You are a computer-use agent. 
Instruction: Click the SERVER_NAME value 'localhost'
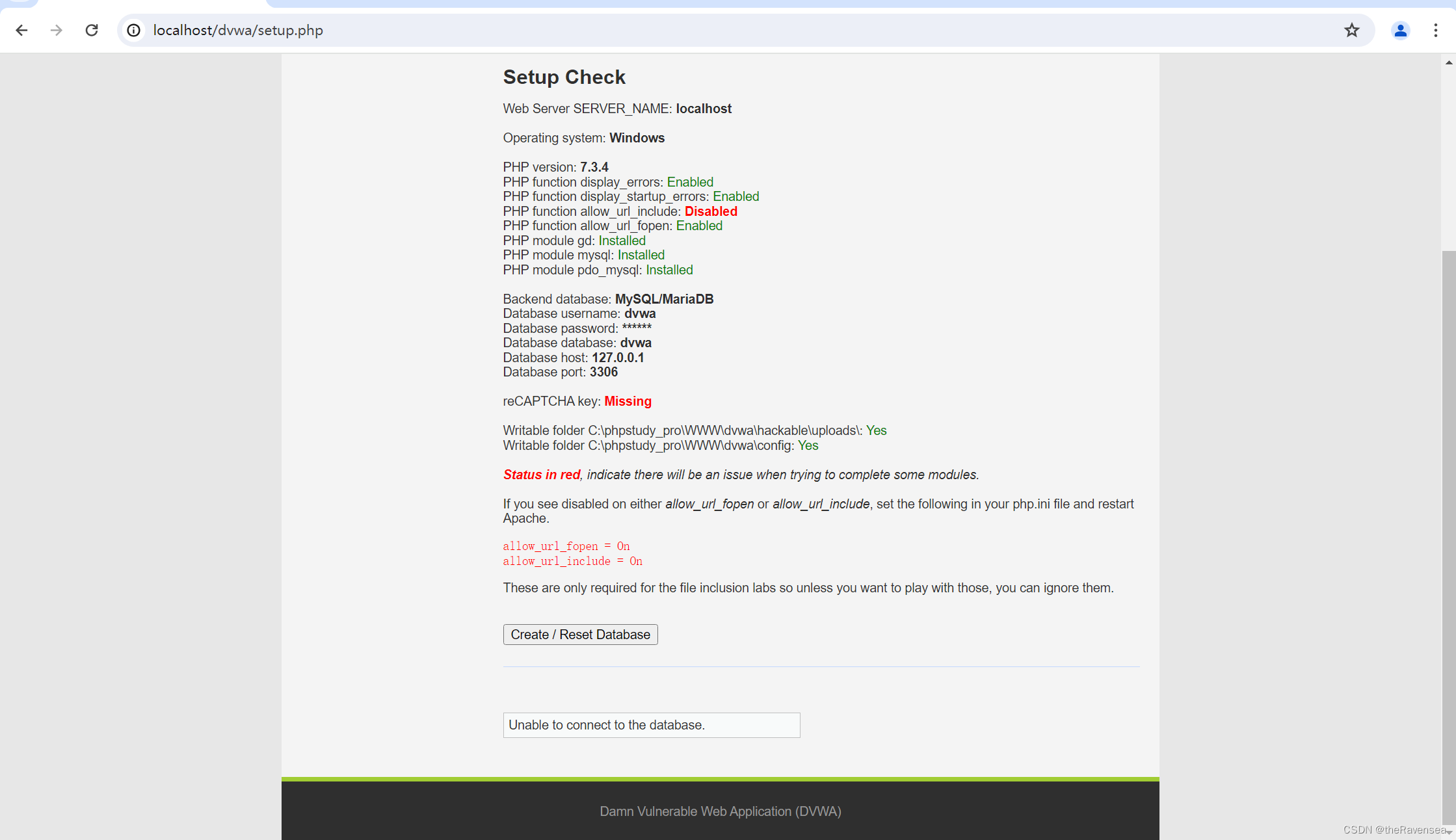704,109
